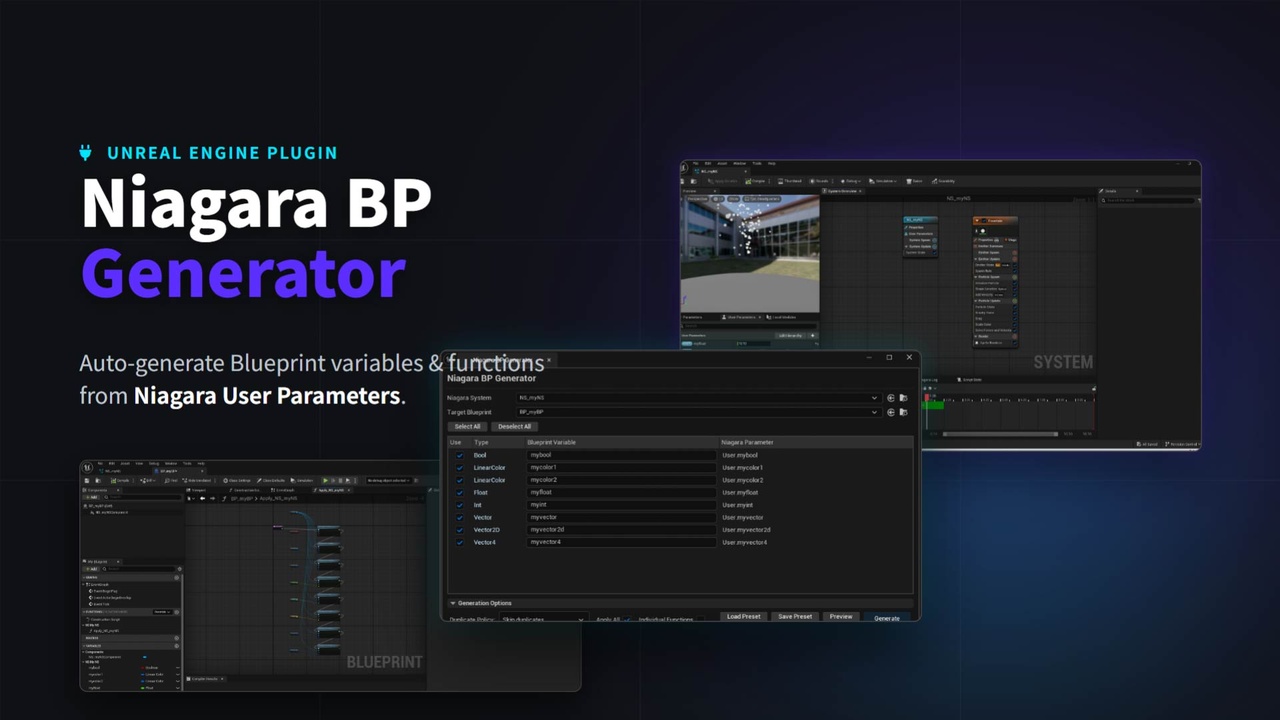Click Scalability icon in Niagara System toolbar
1280x720 pixels.
pyautogui.click(x=943, y=181)
